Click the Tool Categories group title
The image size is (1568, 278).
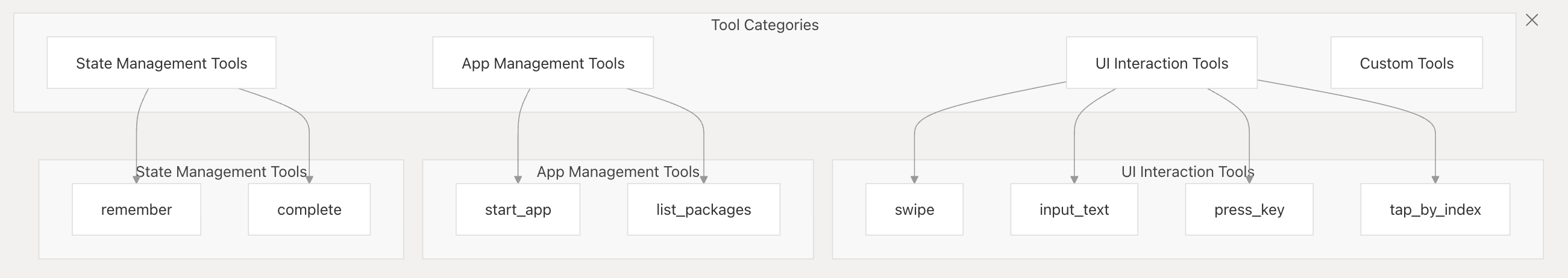[x=765, y=25]
